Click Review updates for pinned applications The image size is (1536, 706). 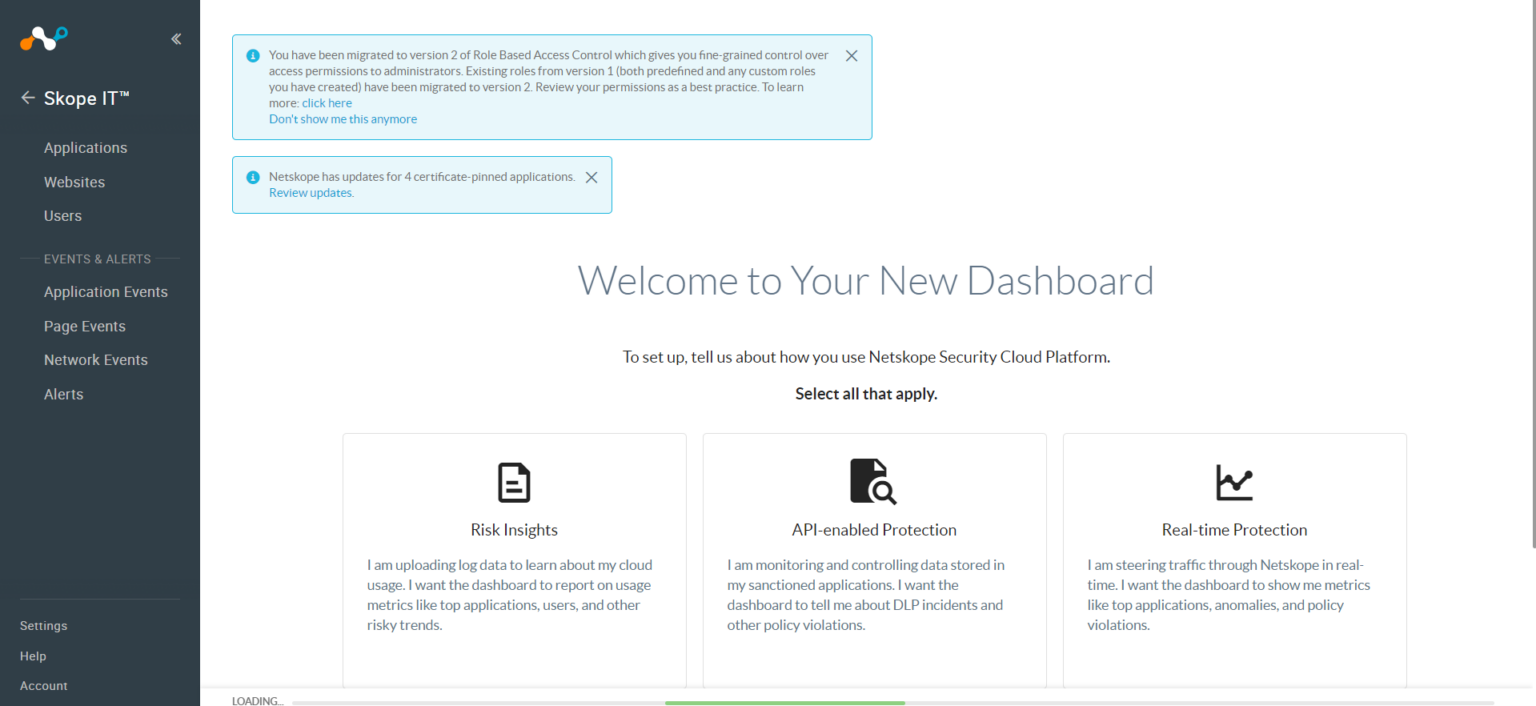[x=310, y=192]
